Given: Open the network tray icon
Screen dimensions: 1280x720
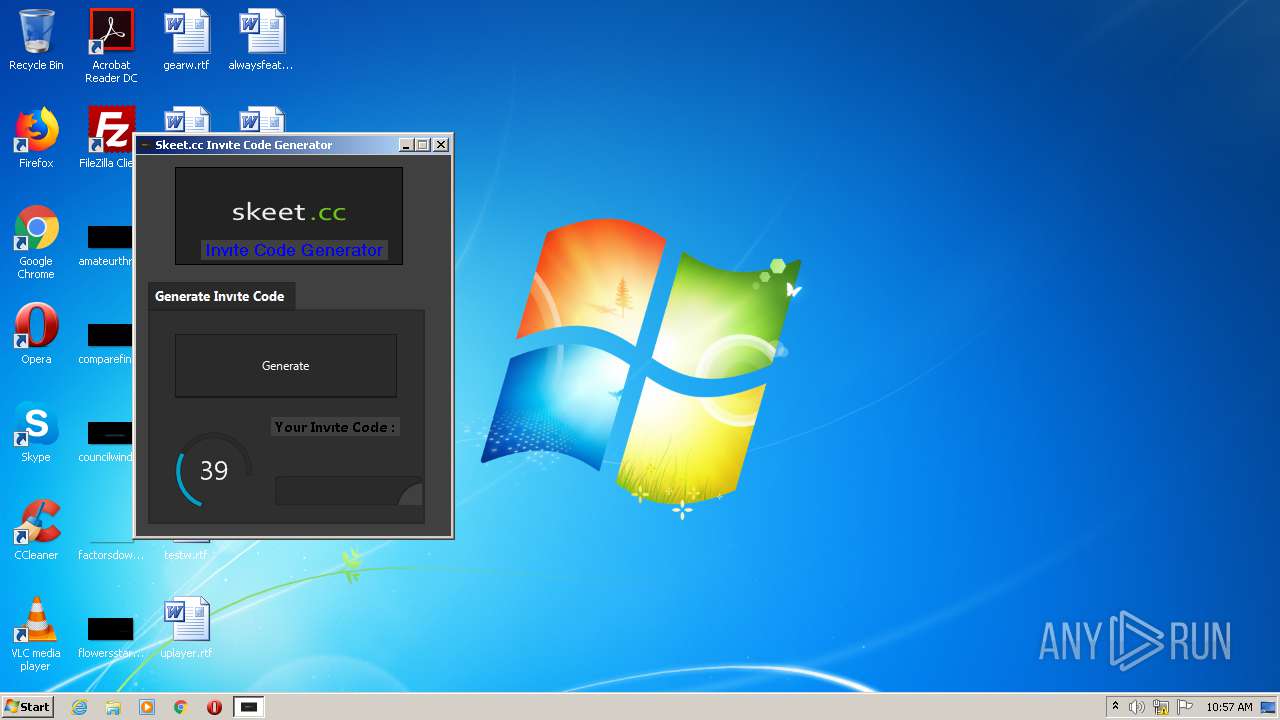Looking at the screenshot, I should [1161, 707].
